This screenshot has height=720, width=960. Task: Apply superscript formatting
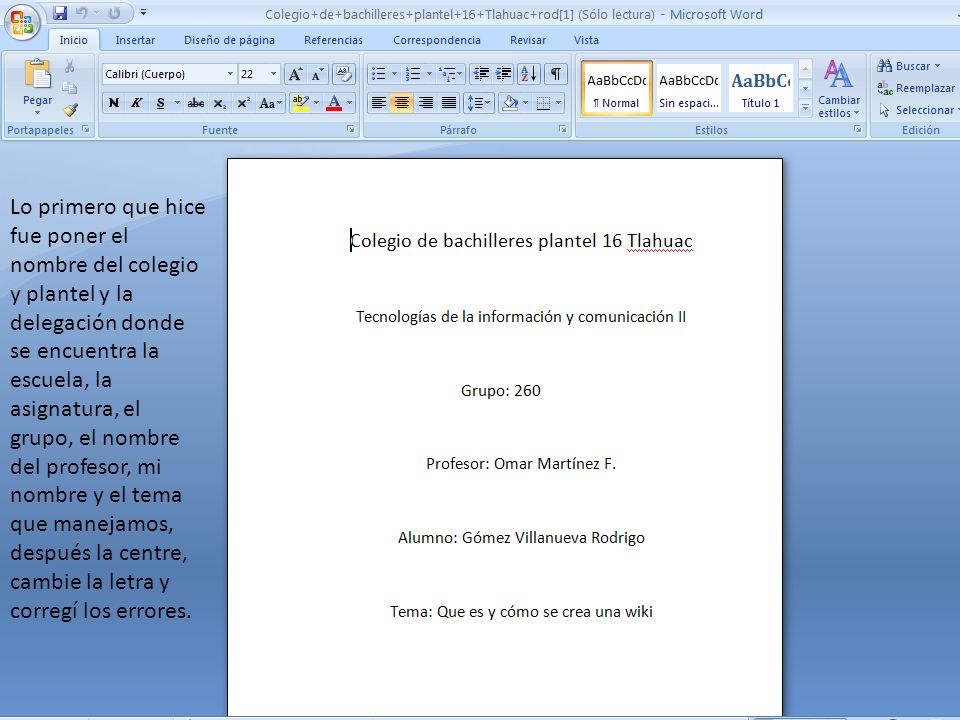click(x=243, y=103)
